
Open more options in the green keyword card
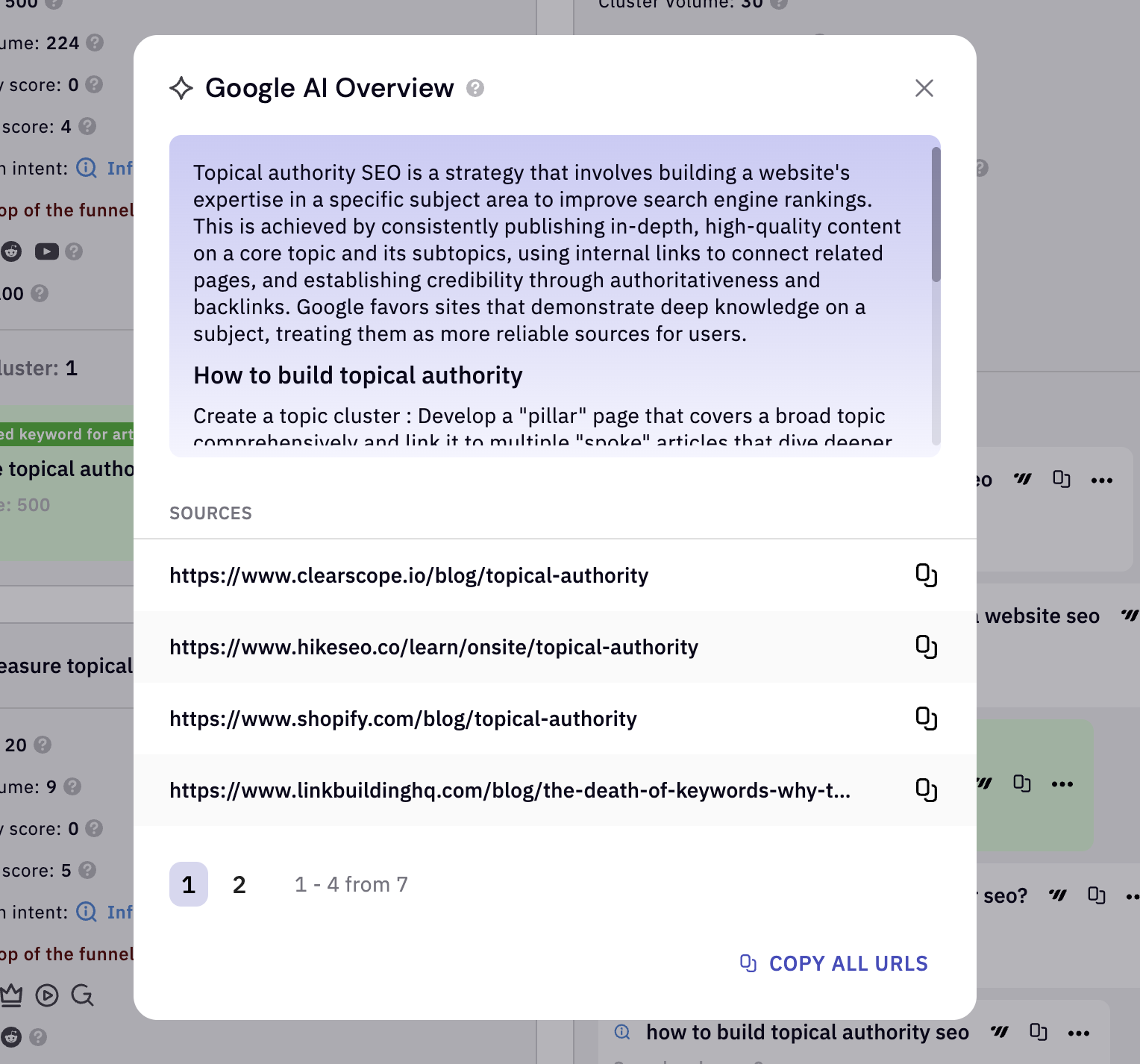(1062, 783)
